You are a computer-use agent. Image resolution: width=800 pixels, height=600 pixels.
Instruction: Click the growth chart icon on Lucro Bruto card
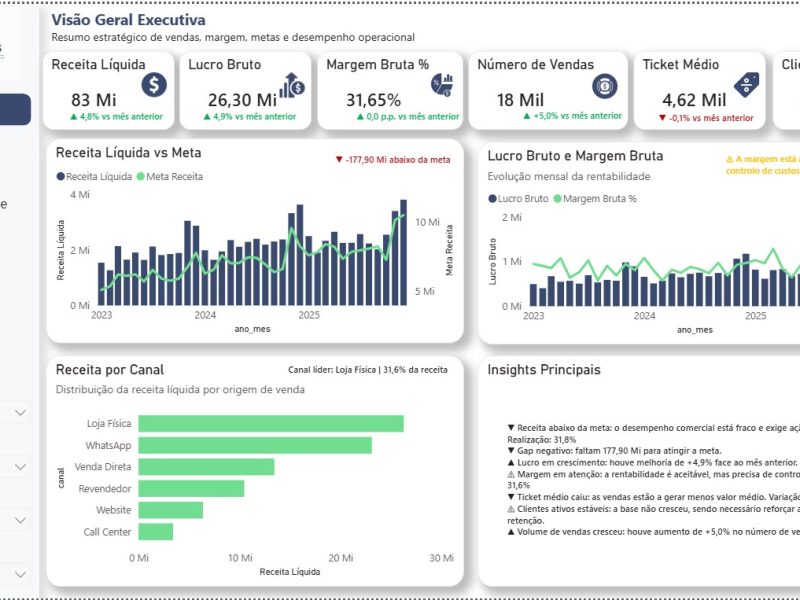coord(292,85)
